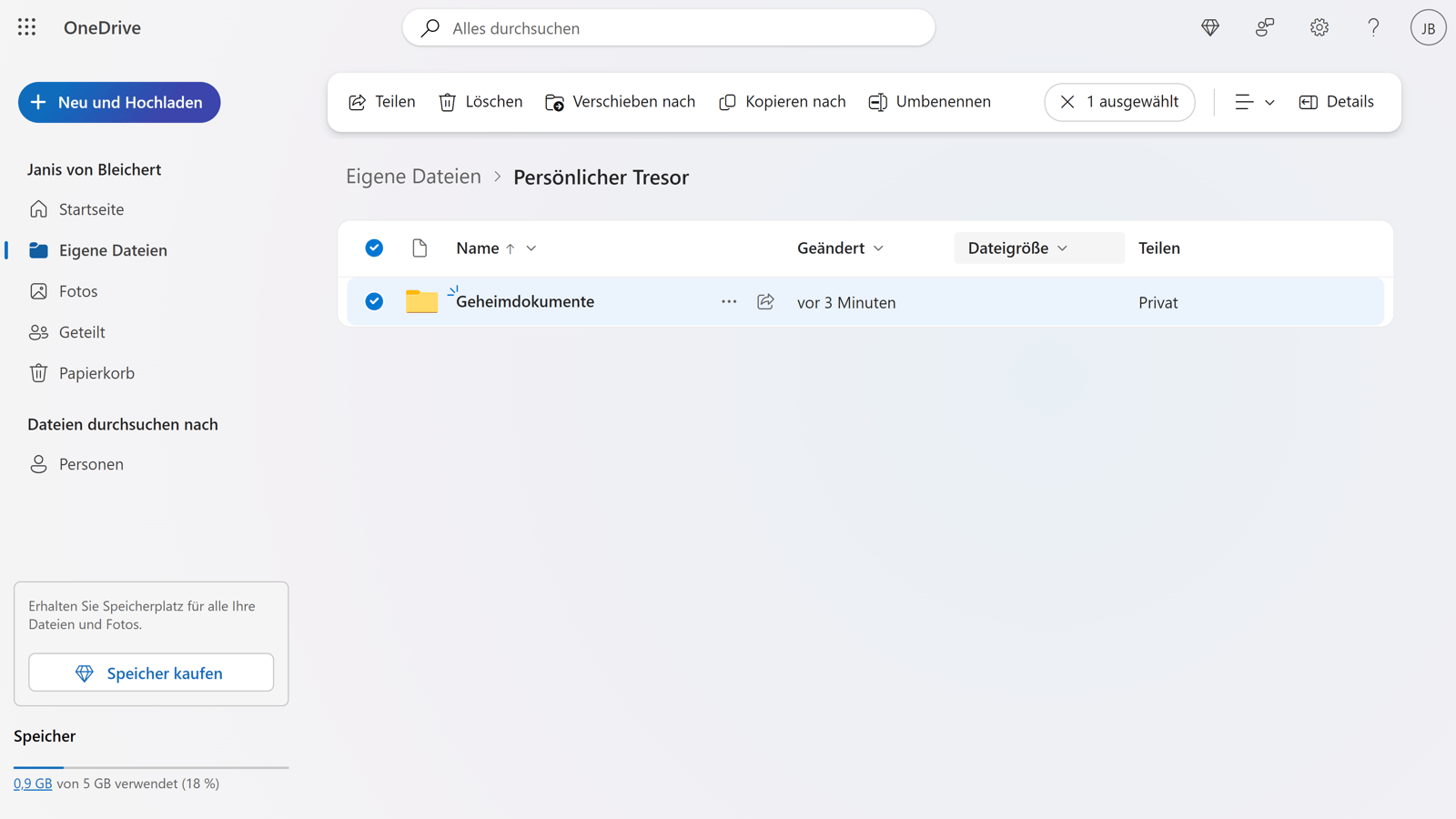Share Geheimdokumente via its share icon
The height and width of the screenshot is (819, 1456).
click(x=765, y=301)
